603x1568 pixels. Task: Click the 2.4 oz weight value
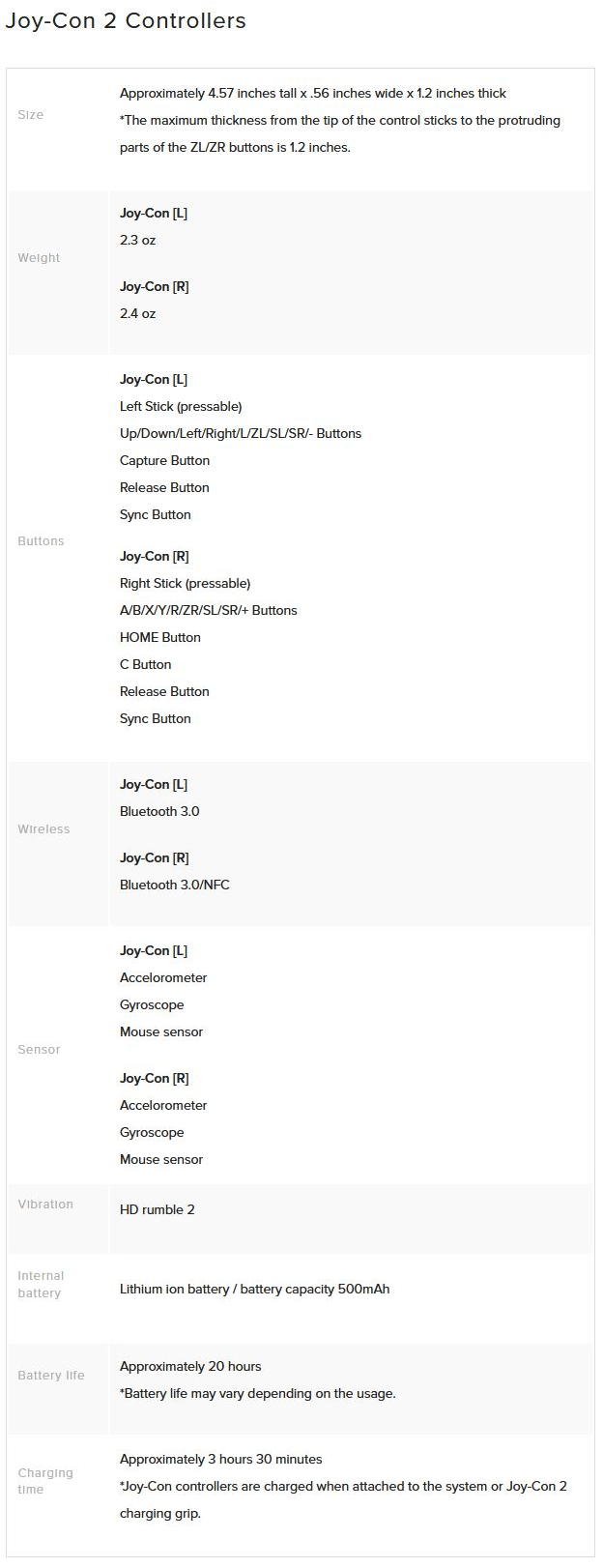(137, 314)
